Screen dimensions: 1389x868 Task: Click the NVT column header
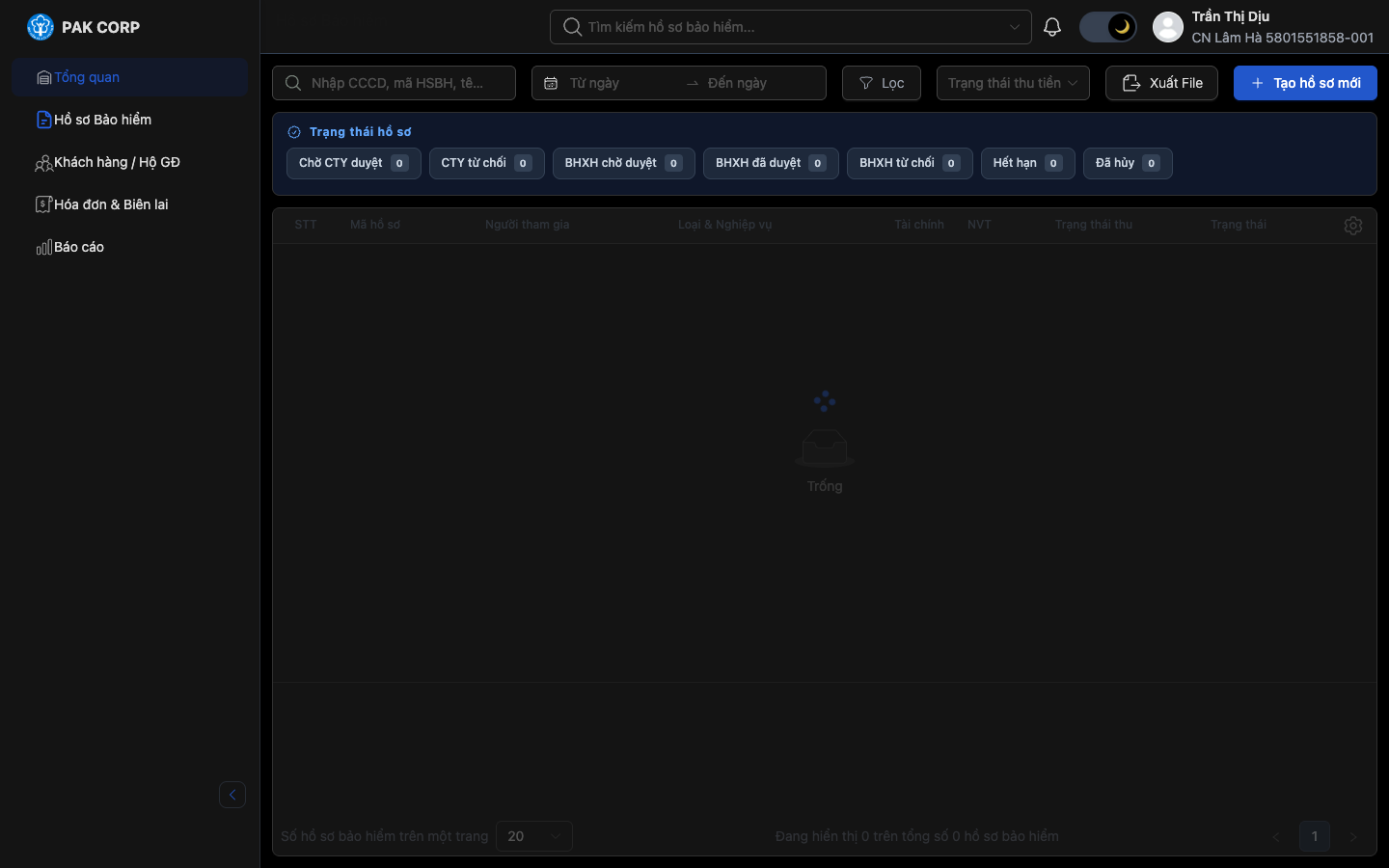(979, 225)
